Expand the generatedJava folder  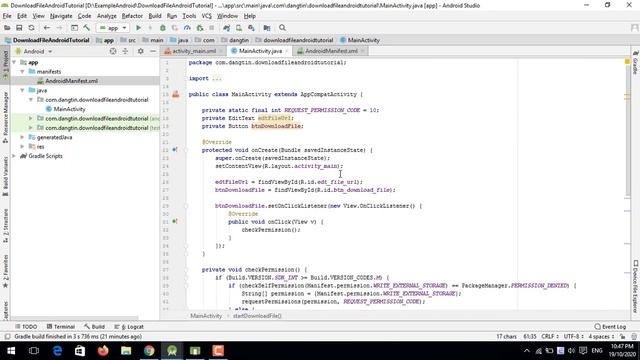tap(23, 138)
